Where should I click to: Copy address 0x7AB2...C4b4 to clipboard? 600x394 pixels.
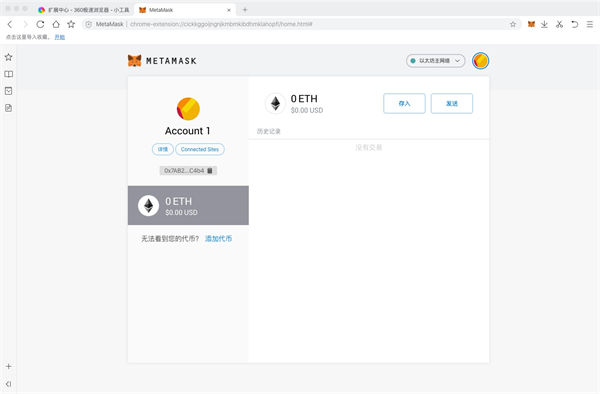click(188, 171)
